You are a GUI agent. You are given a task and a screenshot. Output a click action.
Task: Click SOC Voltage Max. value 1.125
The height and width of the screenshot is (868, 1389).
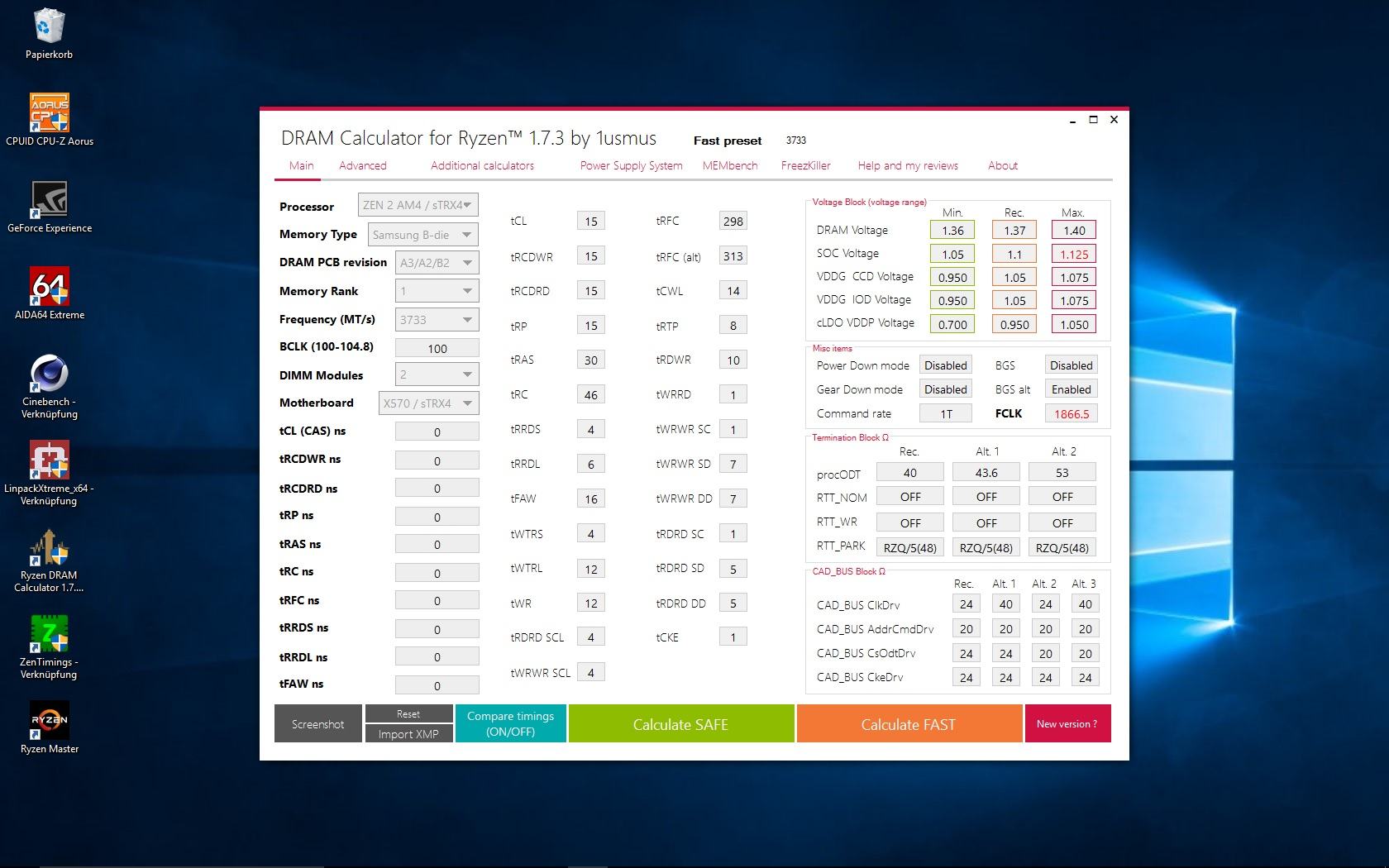(1074, 254)
